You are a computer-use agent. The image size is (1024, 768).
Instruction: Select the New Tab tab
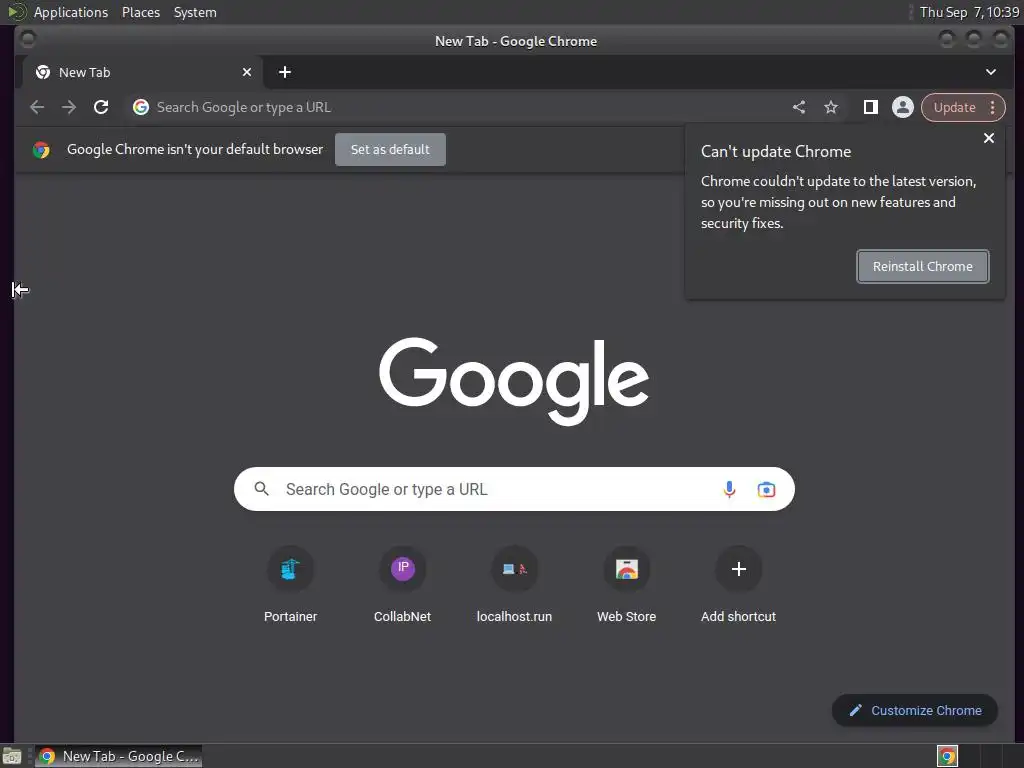(142, 72)
